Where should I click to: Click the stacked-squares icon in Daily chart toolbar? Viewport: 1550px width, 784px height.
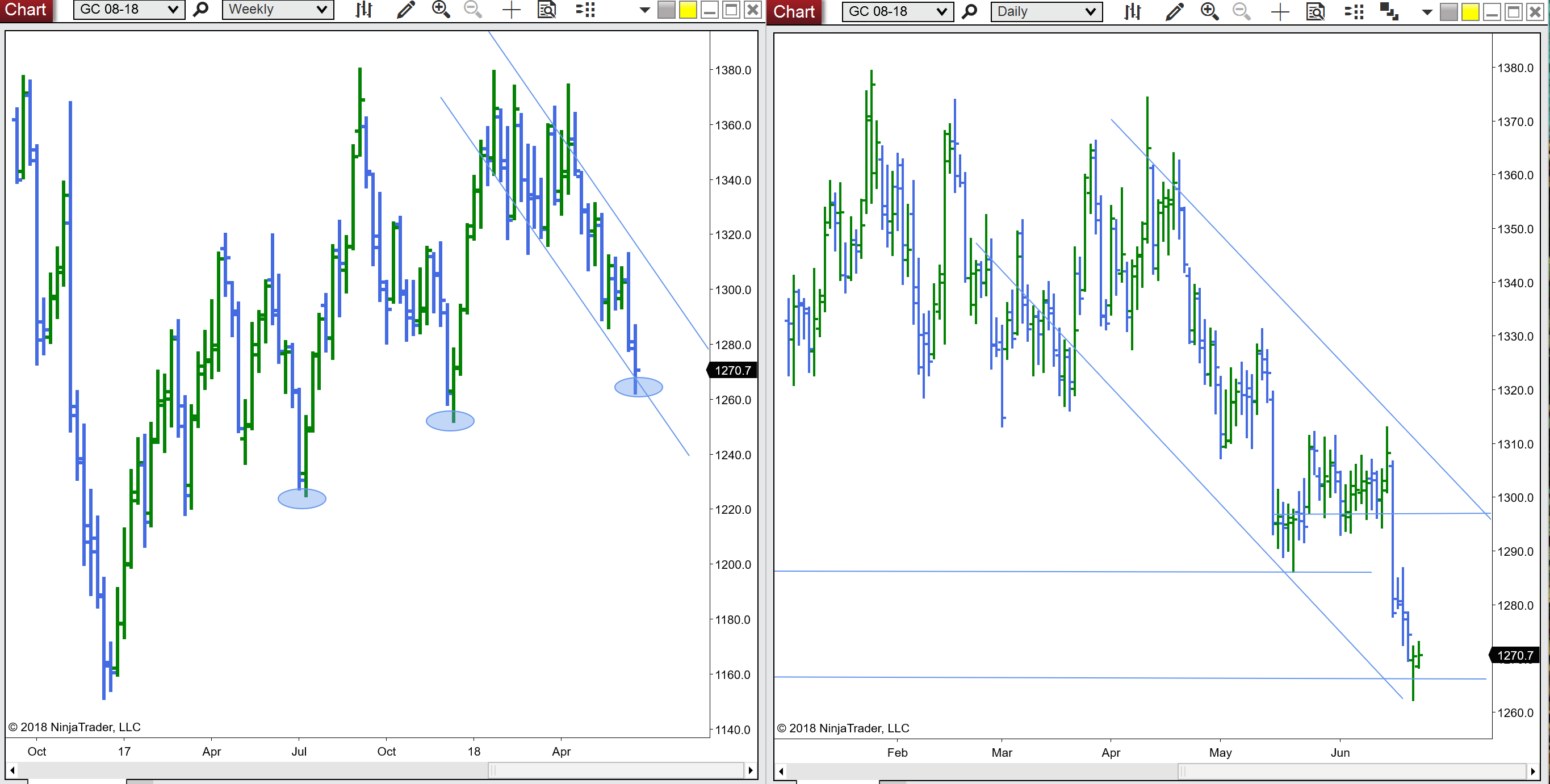[1389, 11]
